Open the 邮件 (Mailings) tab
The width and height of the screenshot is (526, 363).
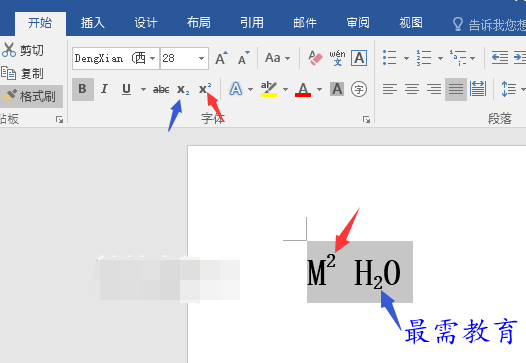click(x=305, y=23)
